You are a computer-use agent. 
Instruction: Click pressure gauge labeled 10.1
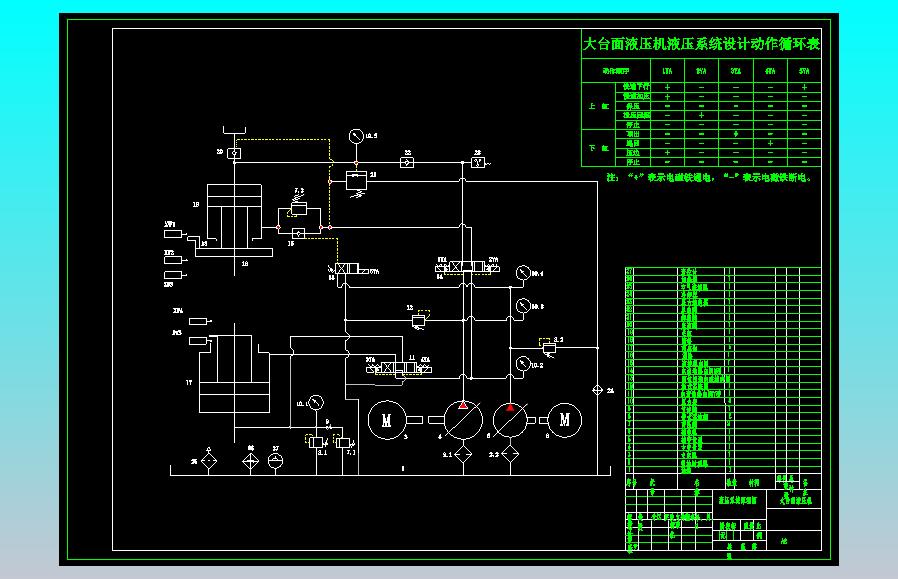pos(316,402)
